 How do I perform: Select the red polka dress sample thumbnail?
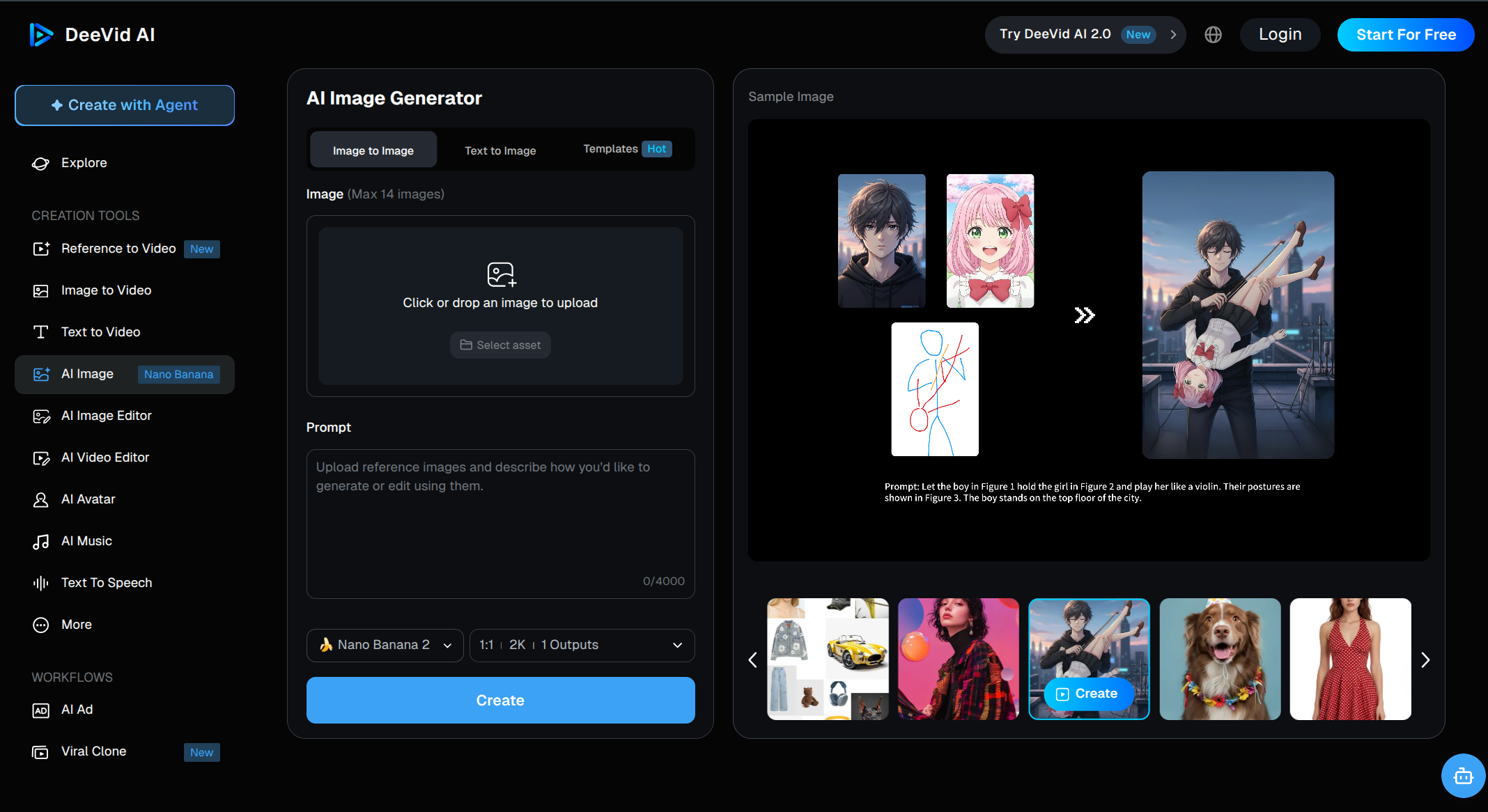[x=1350, y=659]
